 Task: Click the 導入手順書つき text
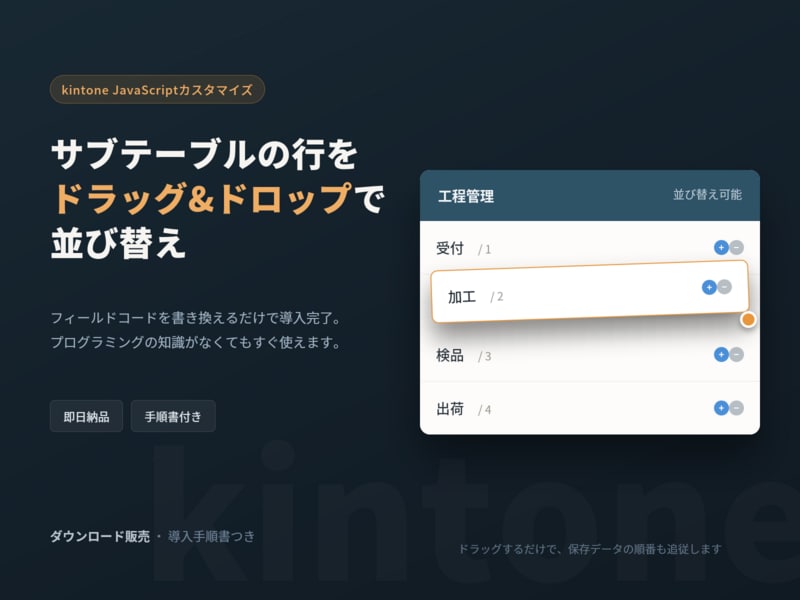pos(211,536)
